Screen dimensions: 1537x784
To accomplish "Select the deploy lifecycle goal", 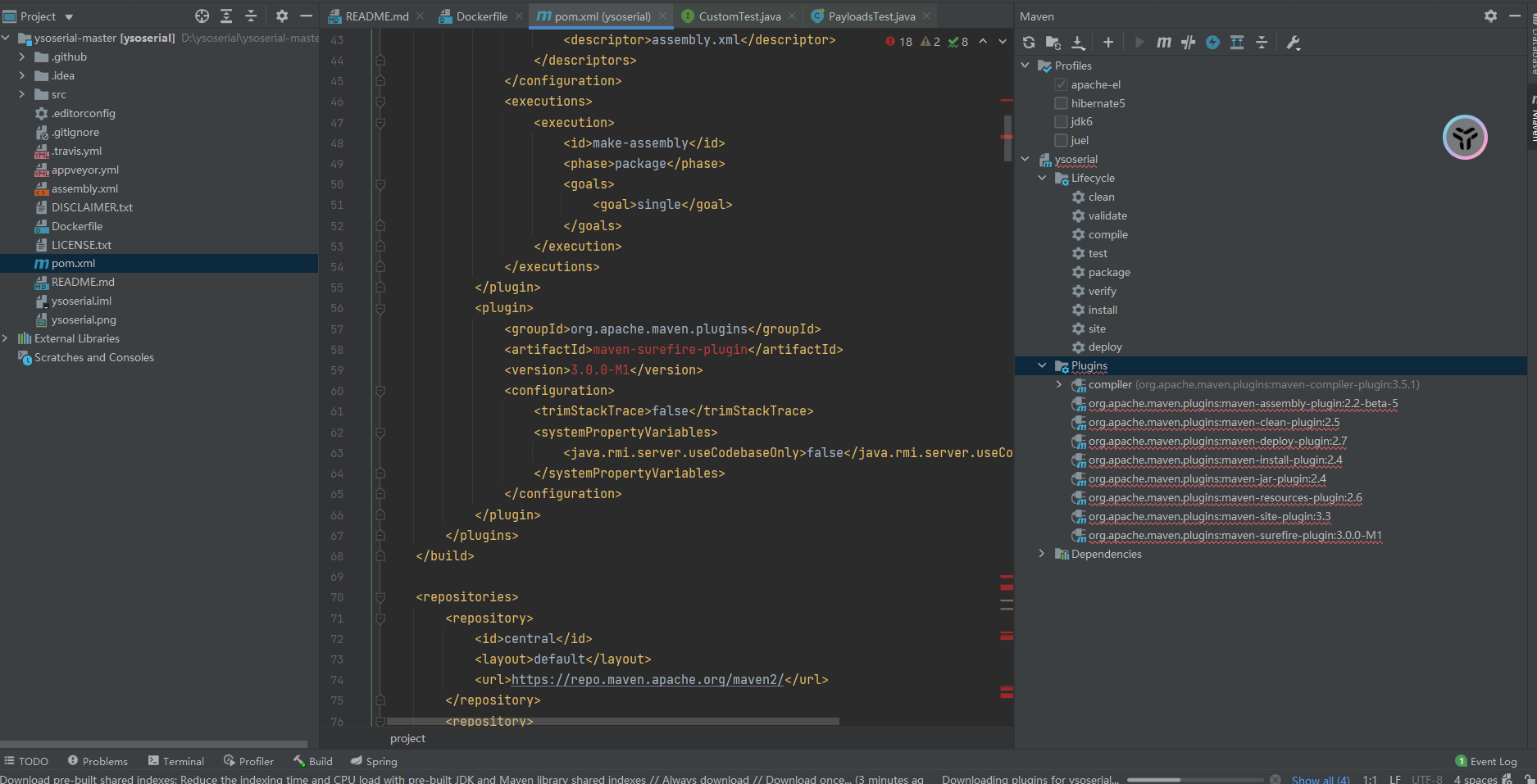I will pos(1105,347).
